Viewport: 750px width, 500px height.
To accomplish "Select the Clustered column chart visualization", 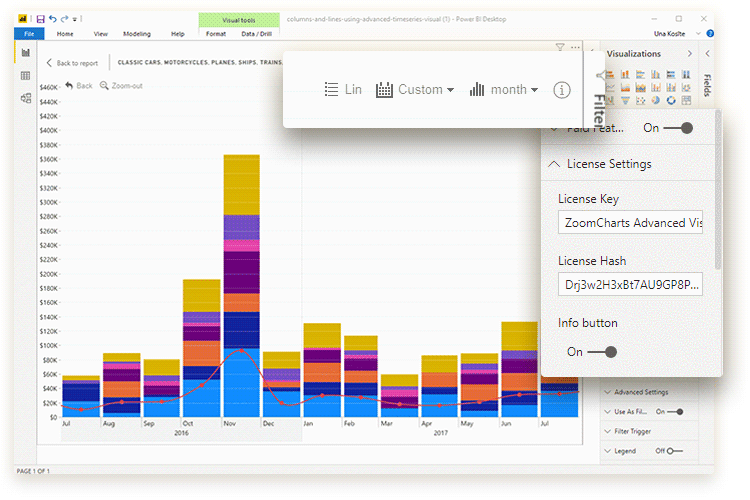I will tap(656, 74).
